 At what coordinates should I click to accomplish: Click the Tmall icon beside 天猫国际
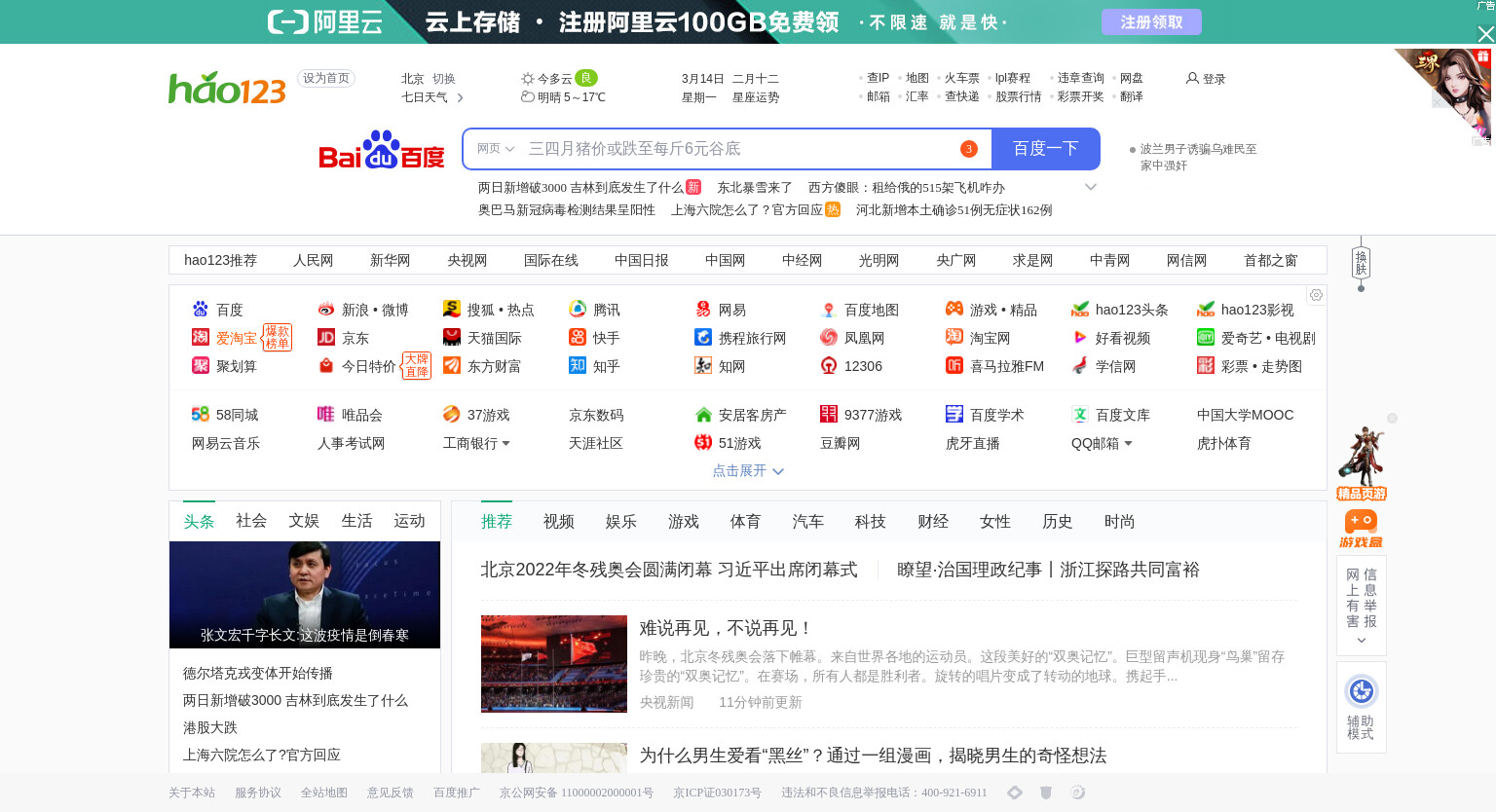(452, 338)
